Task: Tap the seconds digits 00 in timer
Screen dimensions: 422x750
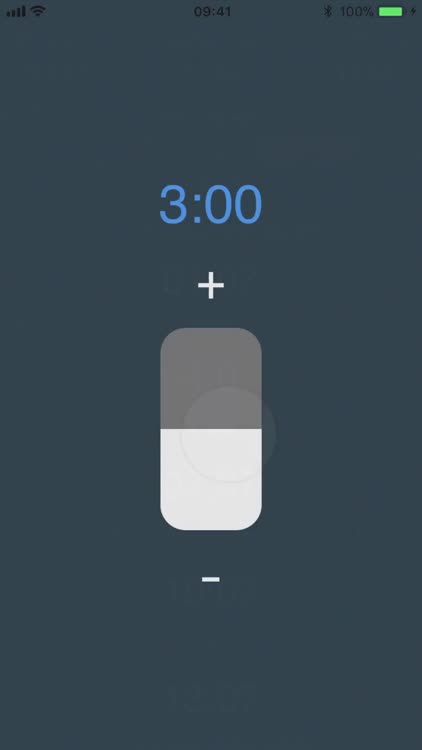Action: click(233, 204)
